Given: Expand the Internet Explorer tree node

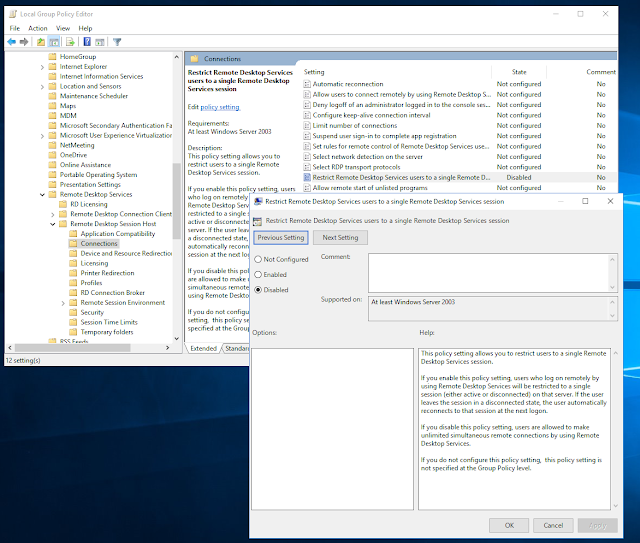Looking at the screenshot, I should pos(42,67).
